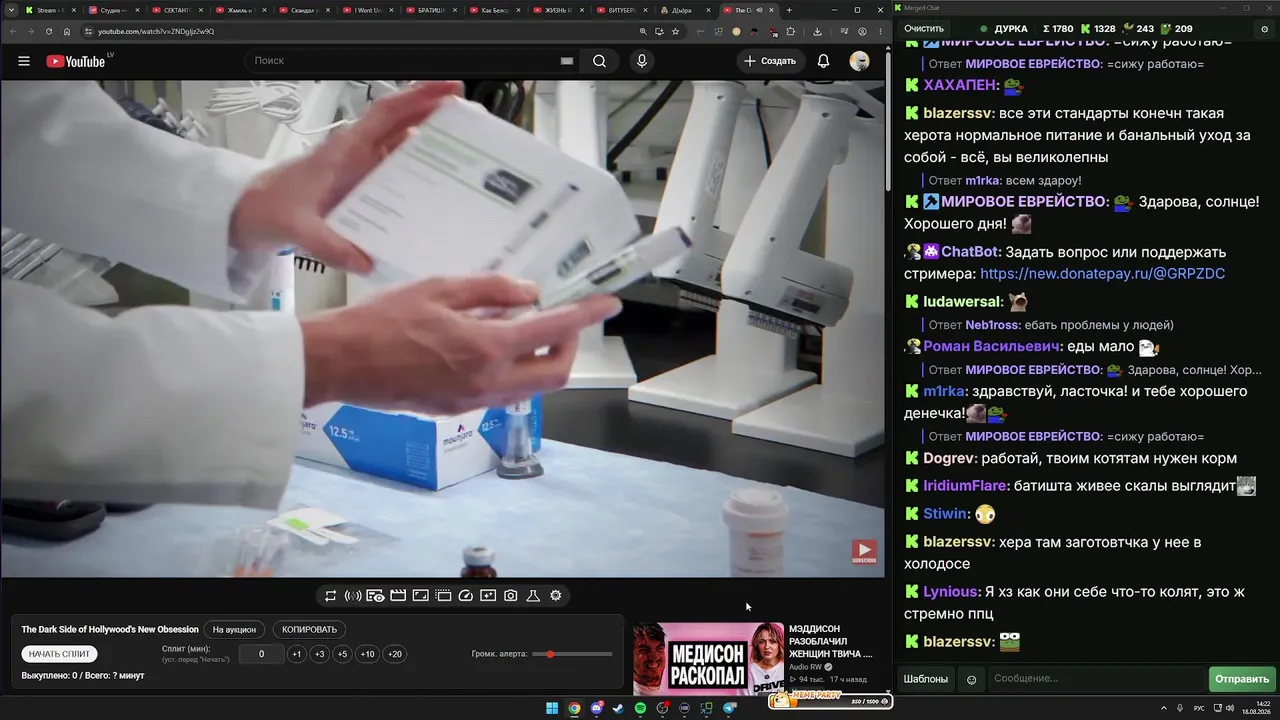Focus the split minutes input field
The width and height of the screenshot is (1280, 720).
click(262, 654)
